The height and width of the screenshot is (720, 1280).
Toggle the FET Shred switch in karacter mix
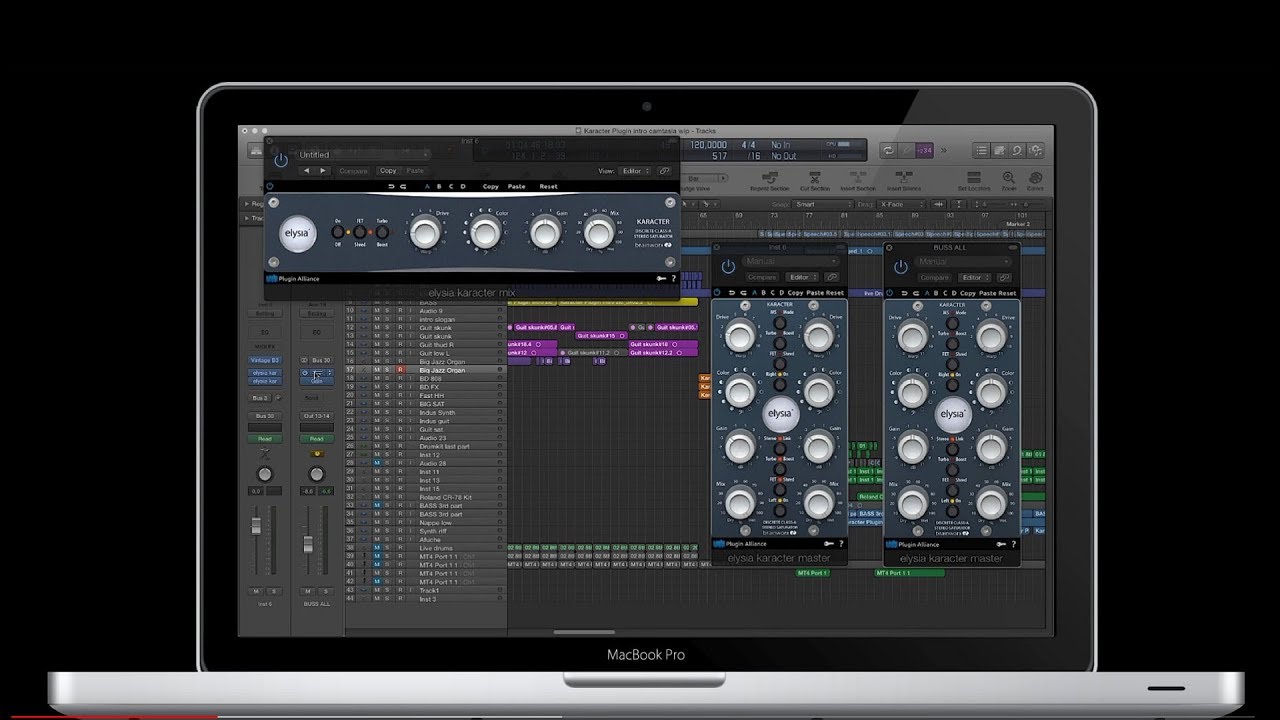360,233
